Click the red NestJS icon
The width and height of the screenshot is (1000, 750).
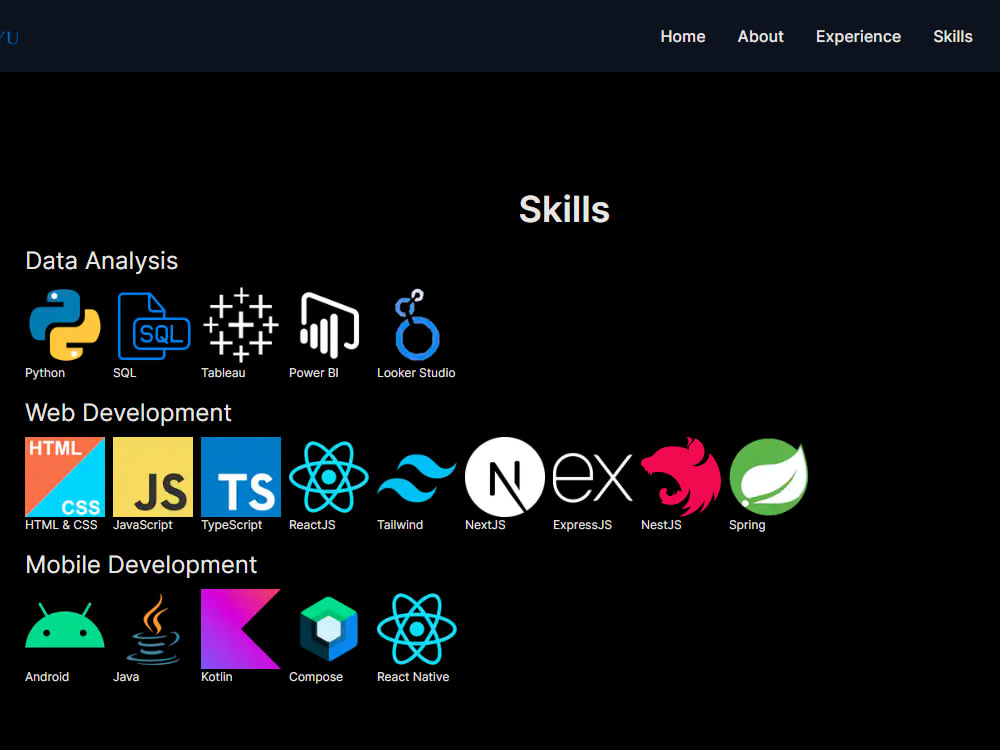click(681, 477)
